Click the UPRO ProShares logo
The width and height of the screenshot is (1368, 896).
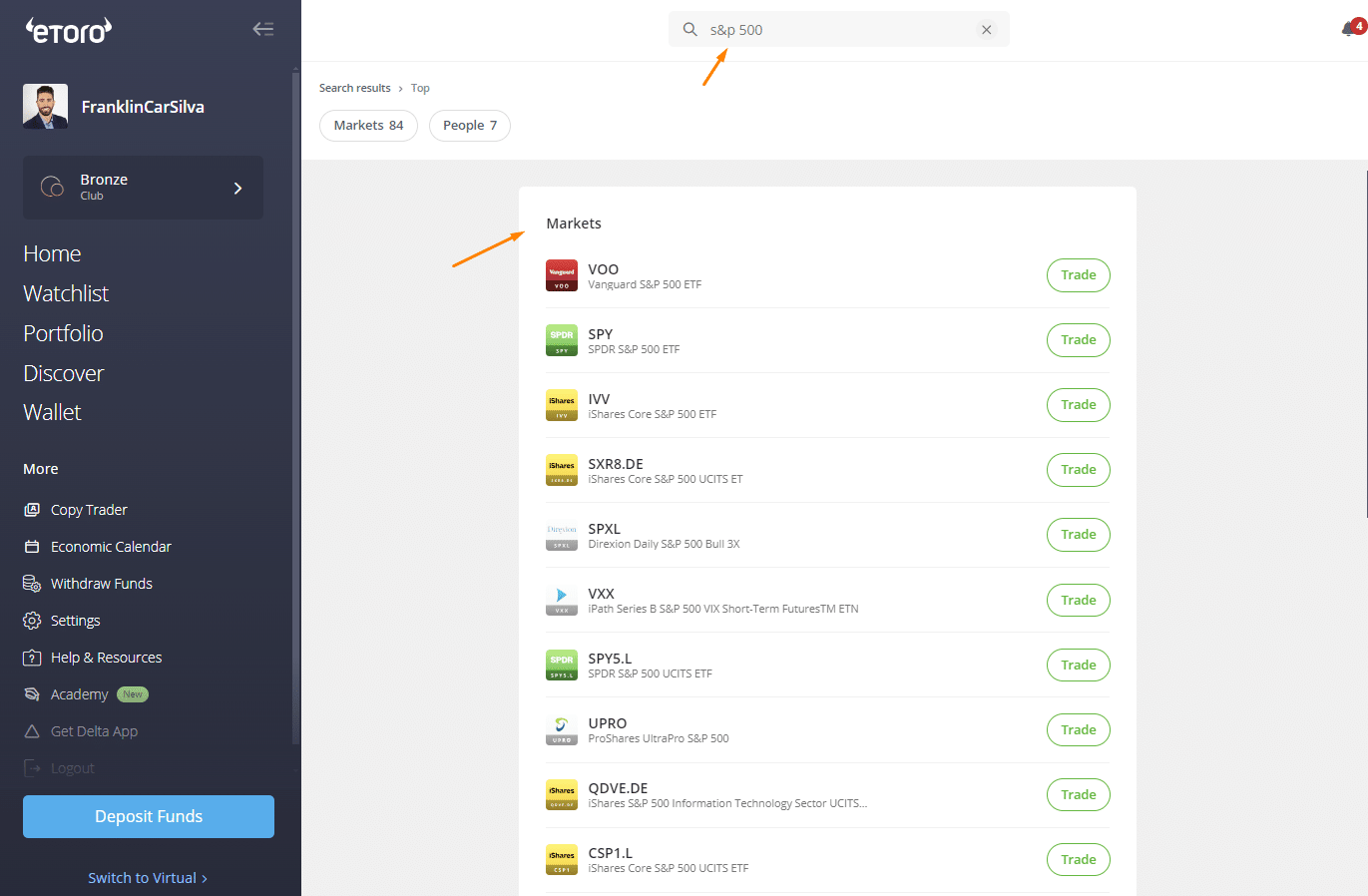coord(562,729)
